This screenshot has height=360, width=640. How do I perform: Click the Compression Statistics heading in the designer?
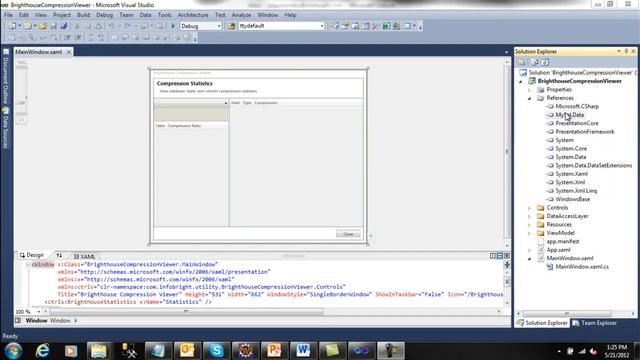tap(184, 83)
